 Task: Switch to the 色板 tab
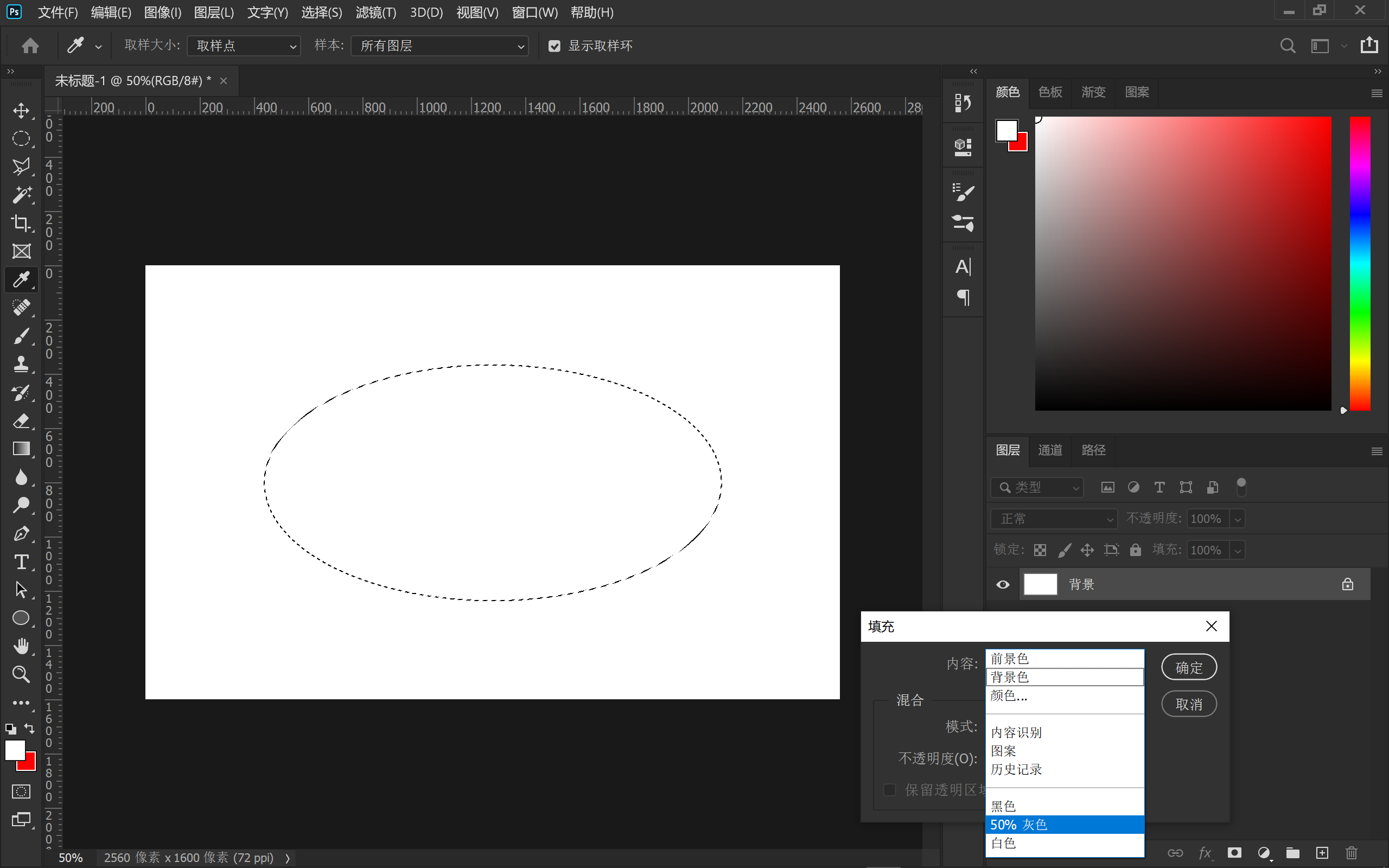1050,92
